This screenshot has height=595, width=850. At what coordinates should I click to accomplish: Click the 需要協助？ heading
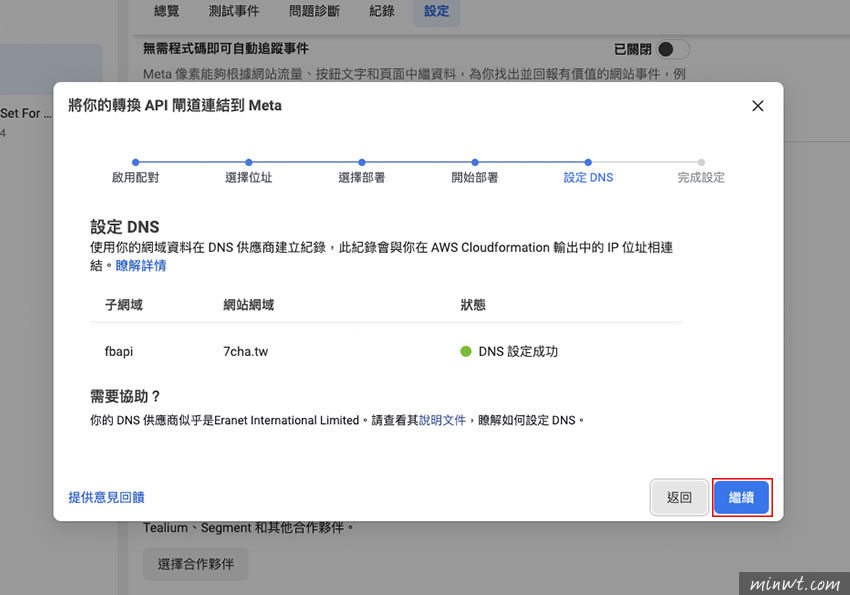pyautogui.click(x=125, y=396)
